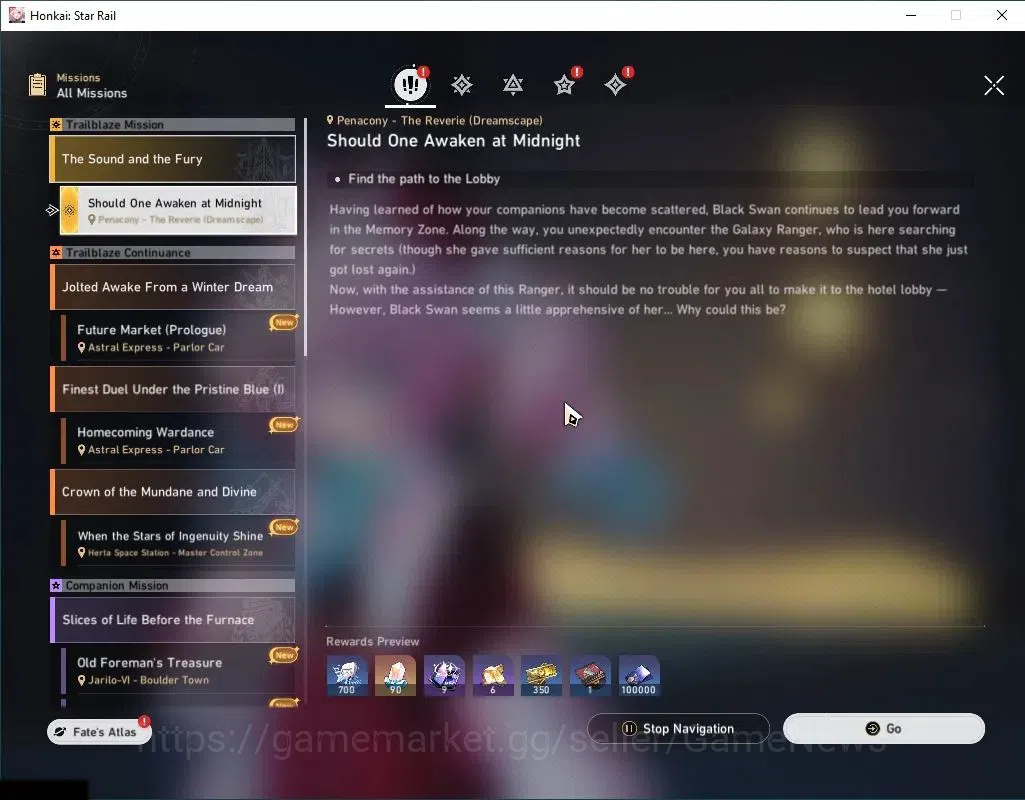Select Future Market (Prologue) mission
Image resolution: width=1025 pixels, height=800 pixels.
tap(178, 338)
